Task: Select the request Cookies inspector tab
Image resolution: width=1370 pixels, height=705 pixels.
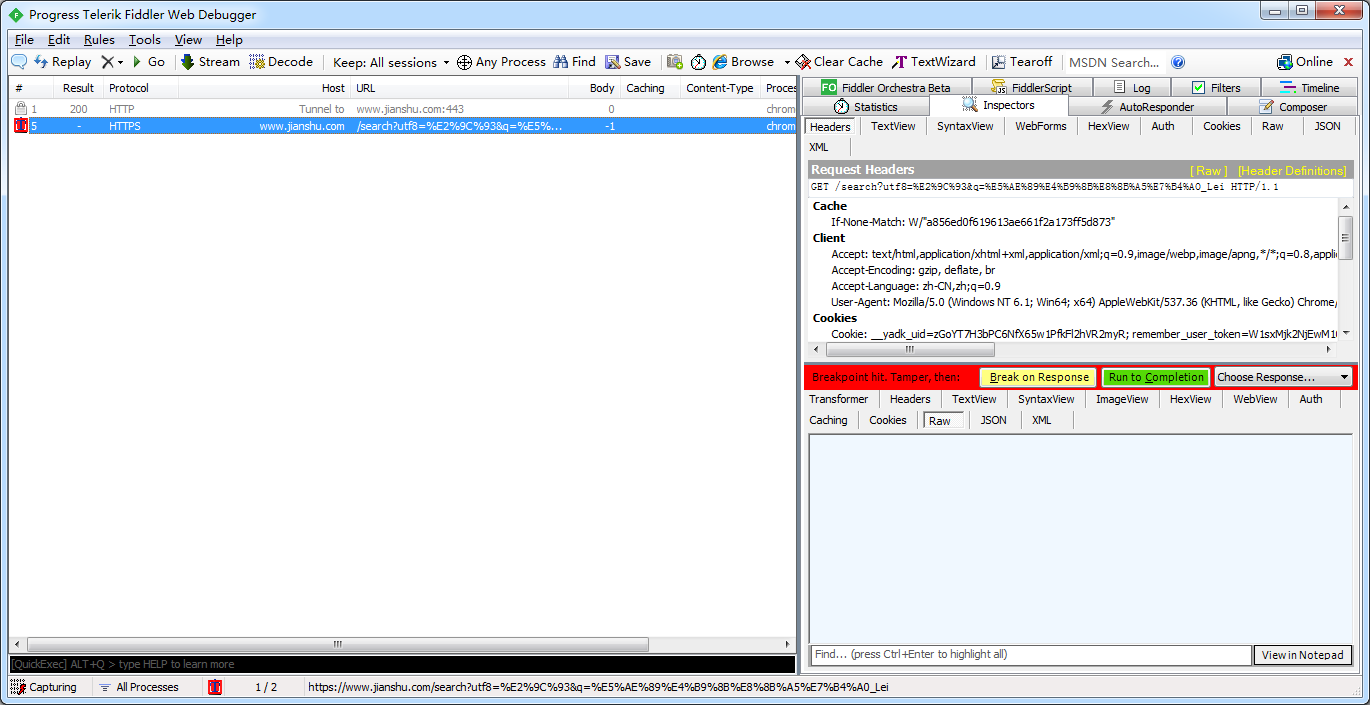Action: click(1222, 126)
